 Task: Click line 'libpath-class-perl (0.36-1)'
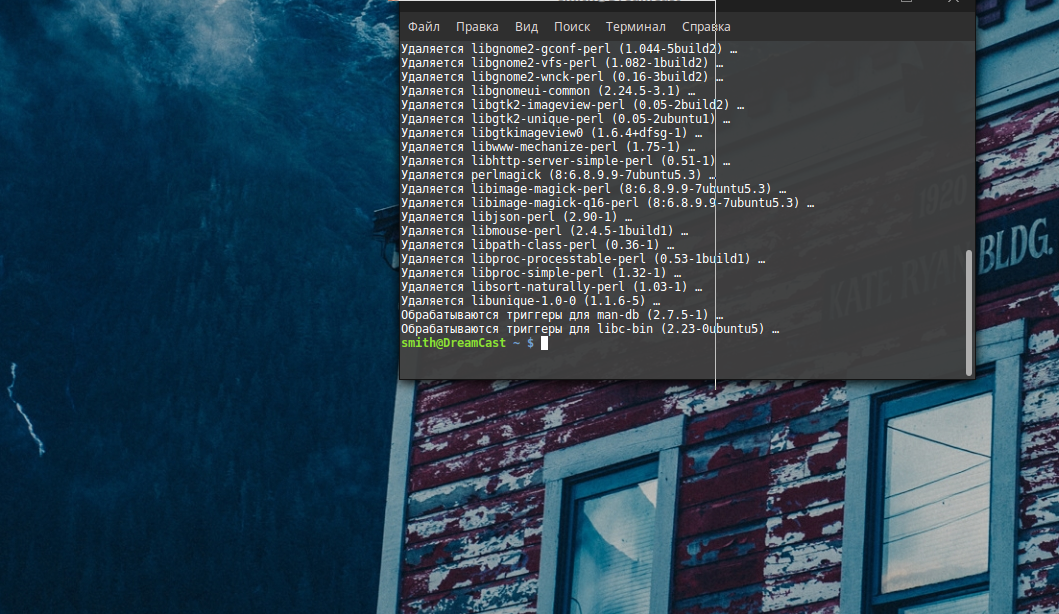tap(538, 245)
